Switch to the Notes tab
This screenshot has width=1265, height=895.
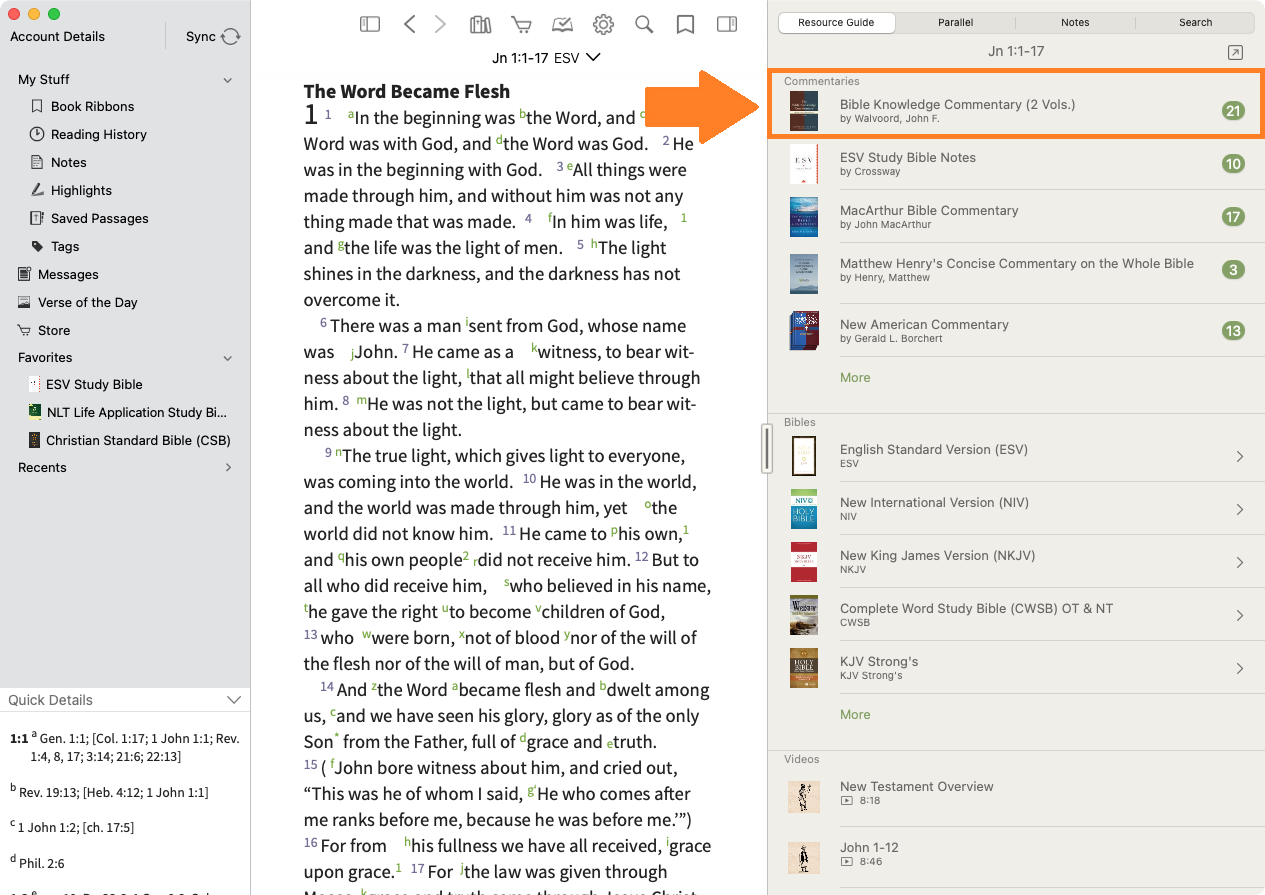[x=1075, y=22]
